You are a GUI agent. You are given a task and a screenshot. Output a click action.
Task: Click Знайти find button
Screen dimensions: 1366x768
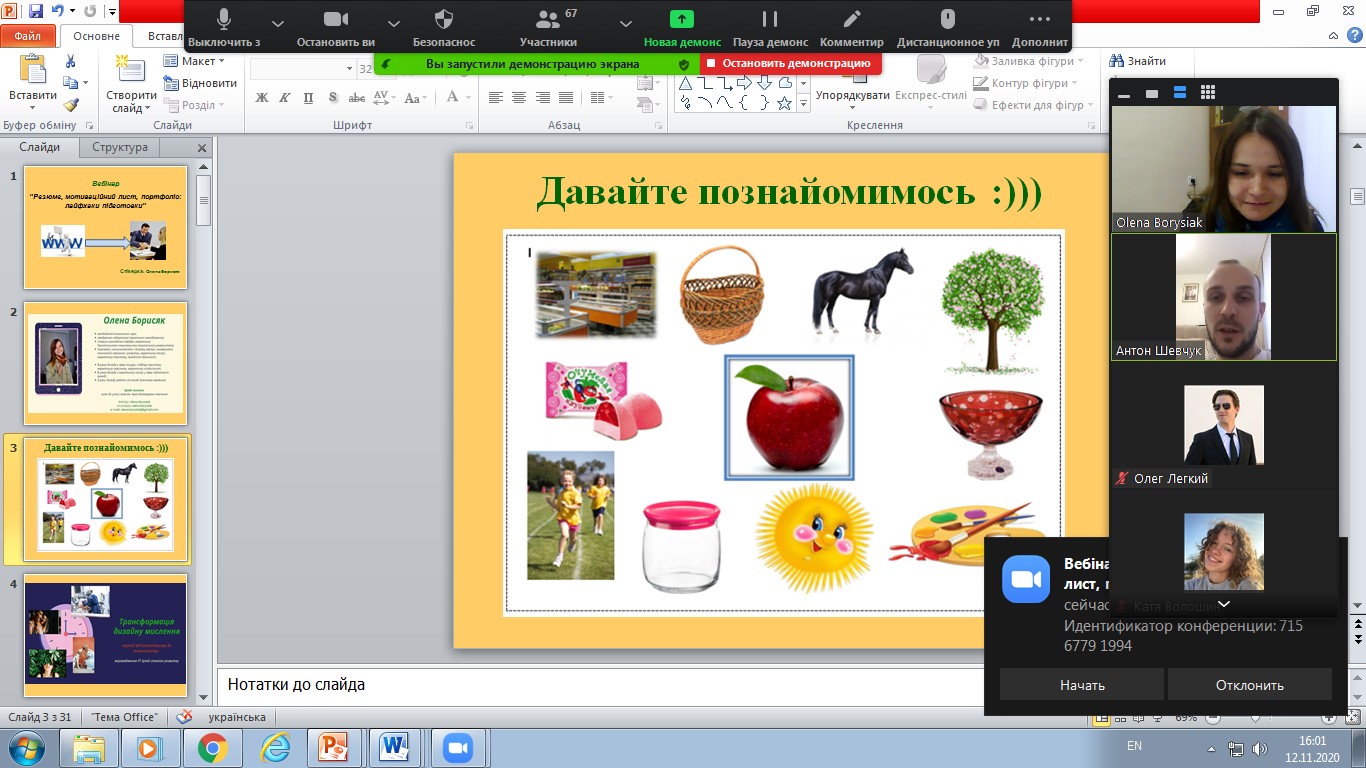point(1138,61)
